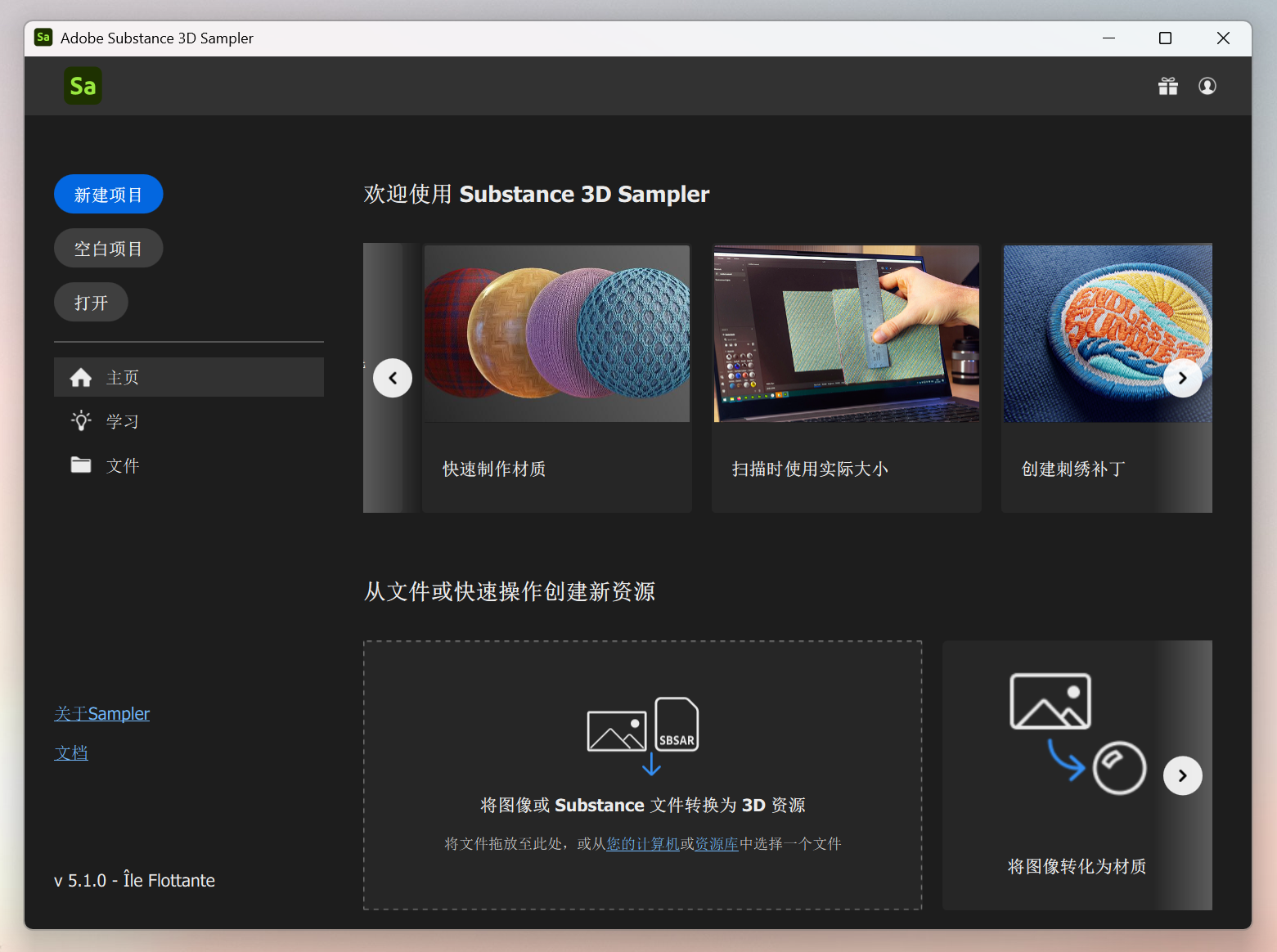Click the 资源库 asset library link
This screenshot has height=952, width=1277.
pos(717,844)
